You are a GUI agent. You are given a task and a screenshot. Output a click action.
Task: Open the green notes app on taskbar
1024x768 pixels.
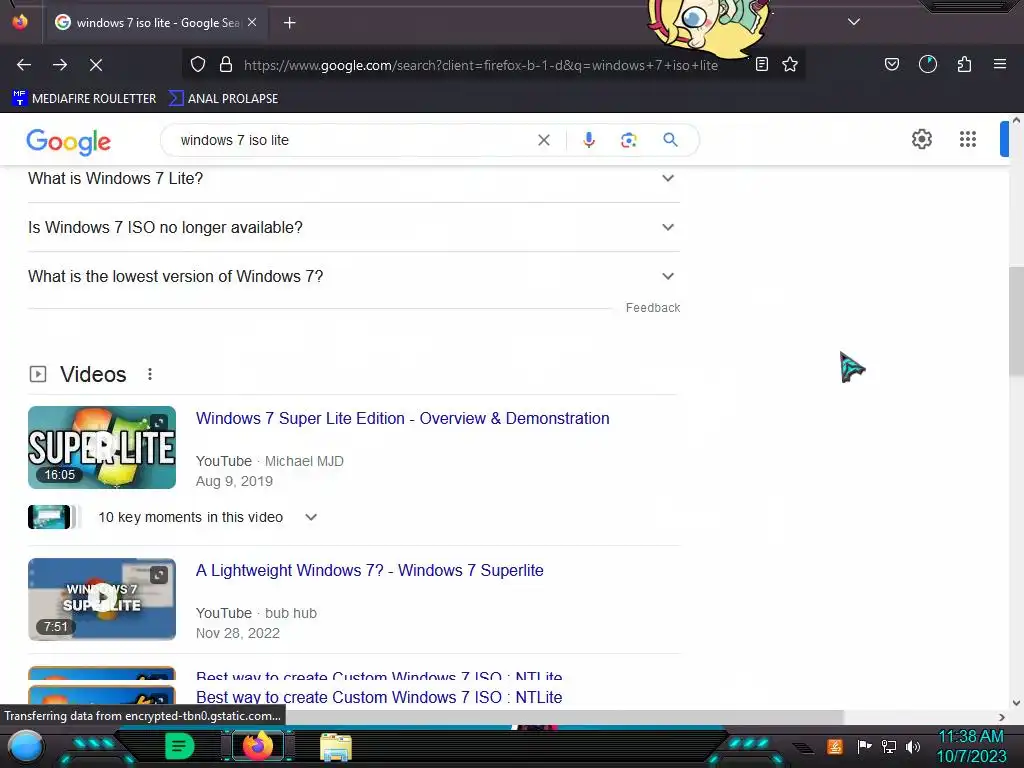(179, 746)
